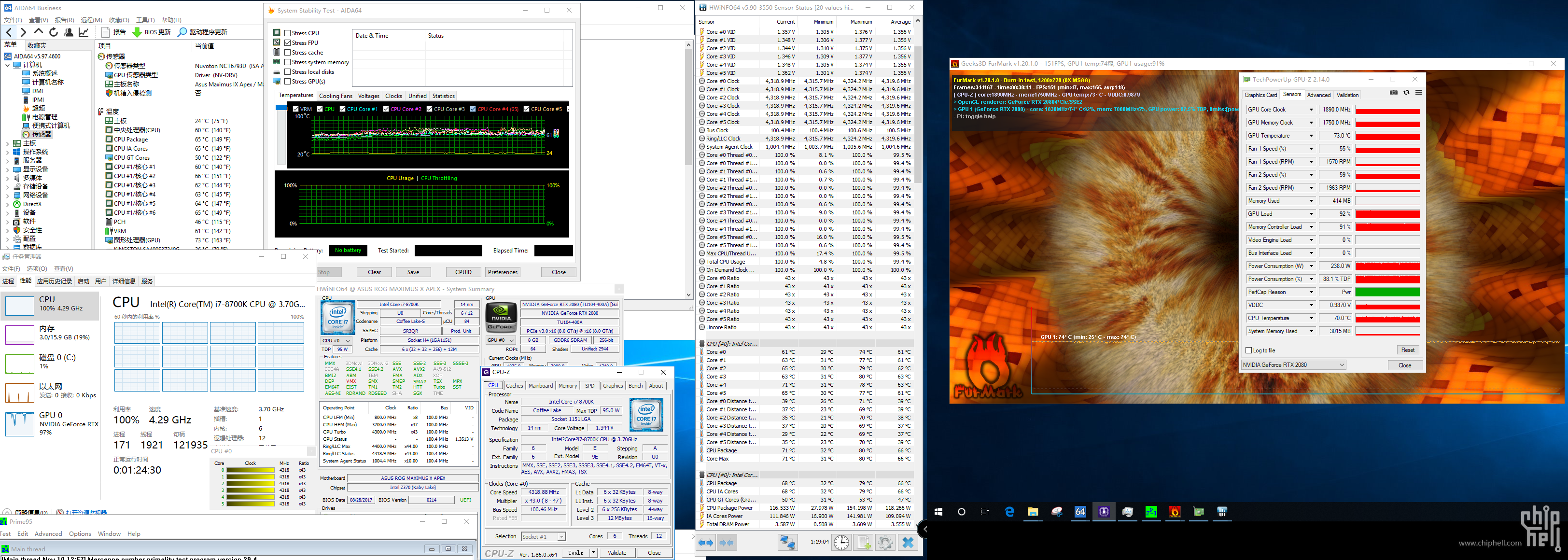Screen dimensions: 1568x560
Task: Click Clear in System Stability Test
Action: [x=374, y=273]
